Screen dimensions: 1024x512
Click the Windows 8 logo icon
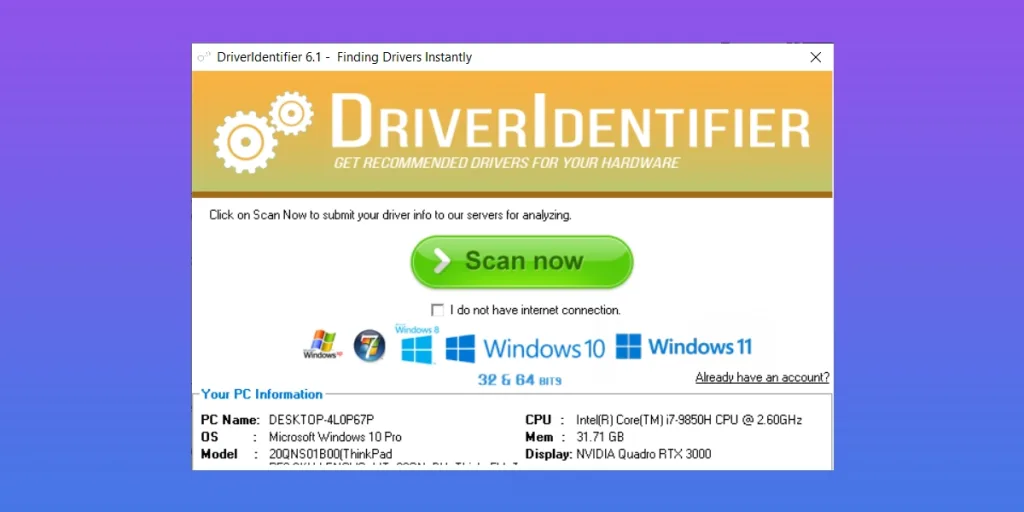[x=416, y=345]
